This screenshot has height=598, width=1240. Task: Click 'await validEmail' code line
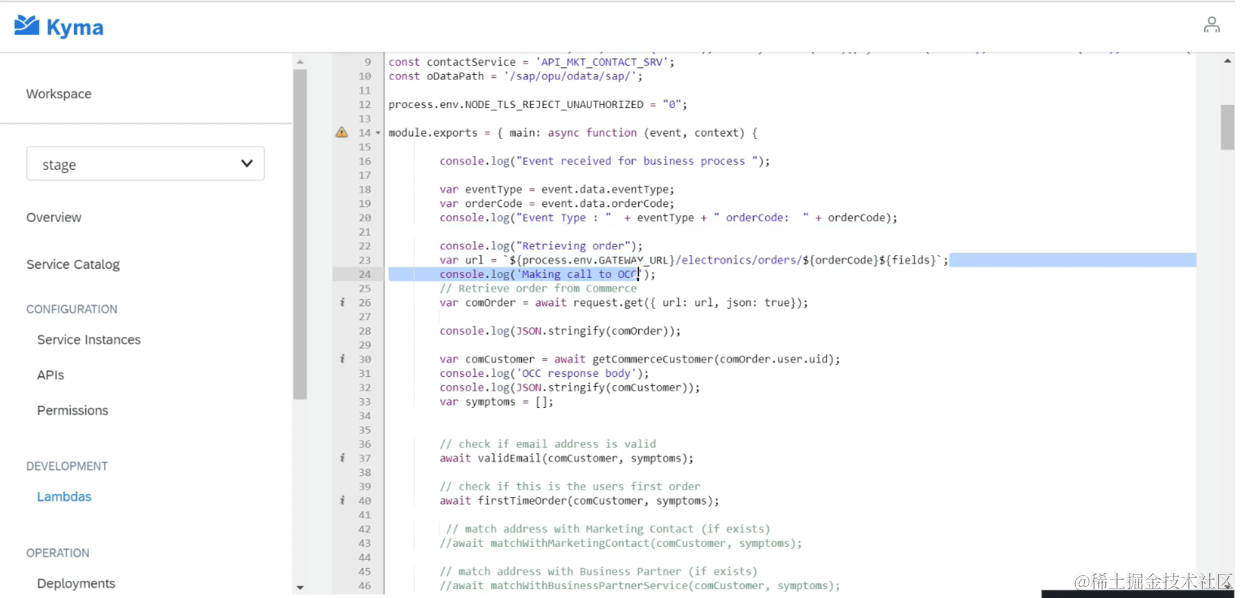(566, 458)
